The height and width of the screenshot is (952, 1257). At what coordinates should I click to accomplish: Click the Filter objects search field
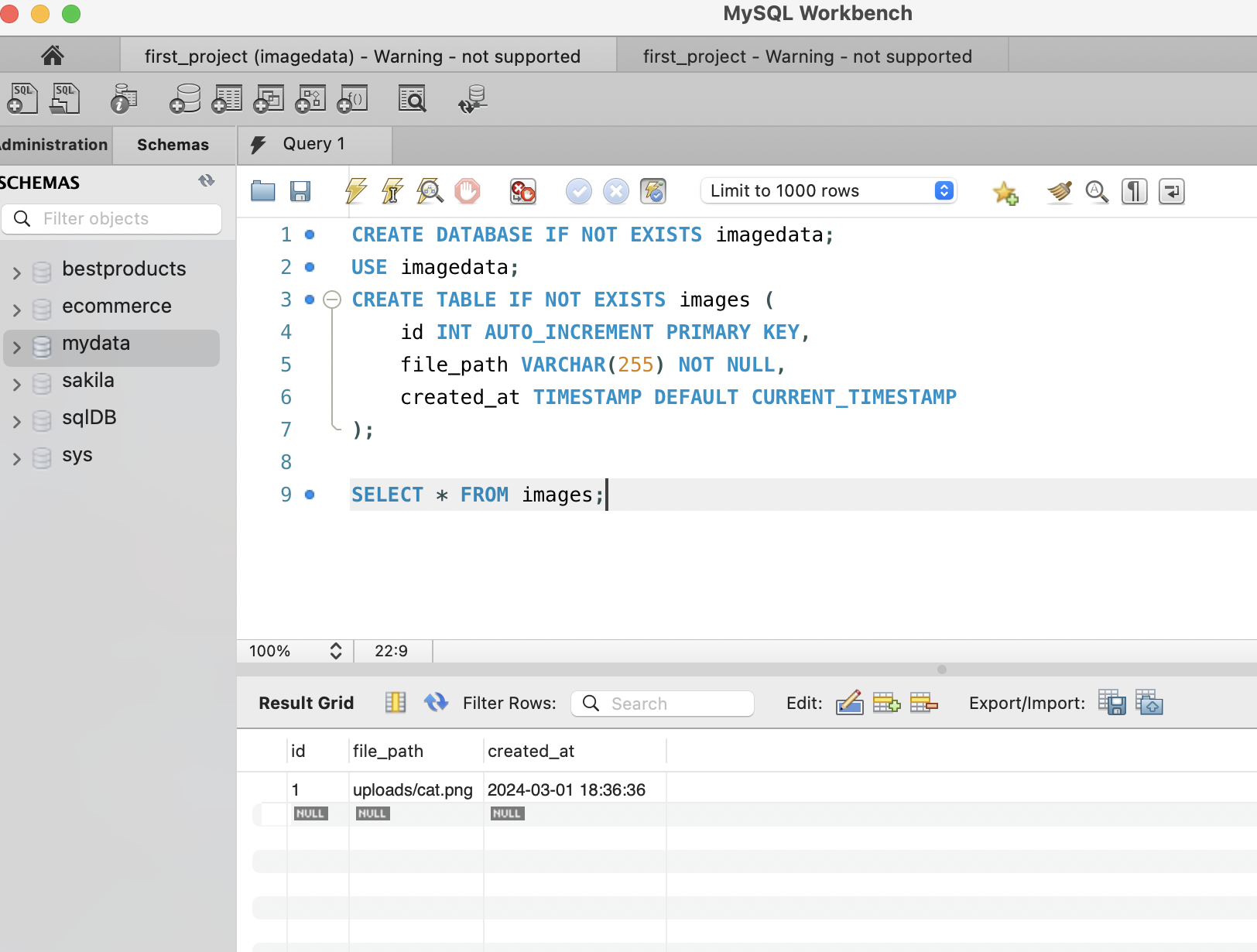[x=111, y=219]
